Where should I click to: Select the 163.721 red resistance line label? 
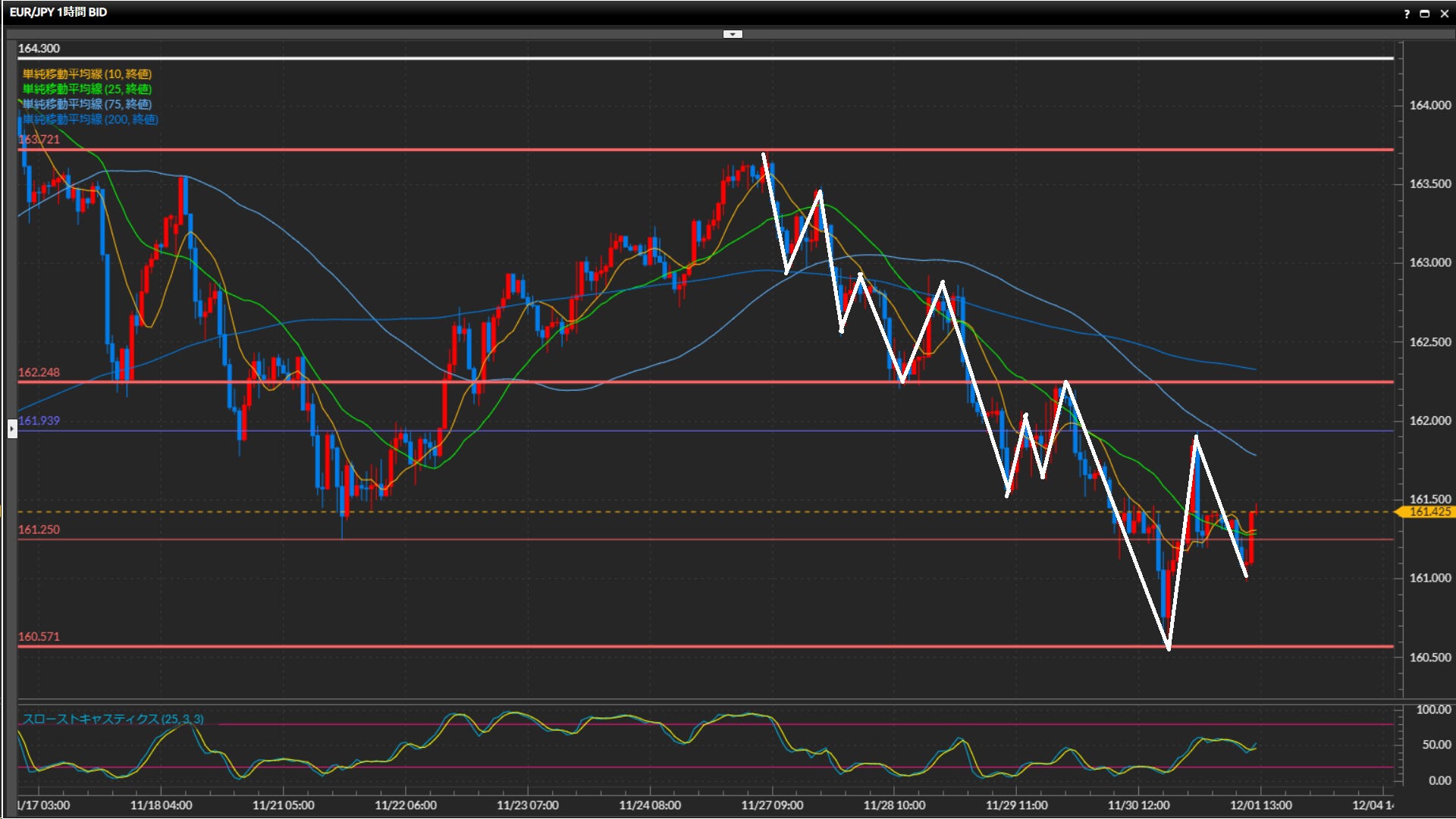(x=39, y=140)
